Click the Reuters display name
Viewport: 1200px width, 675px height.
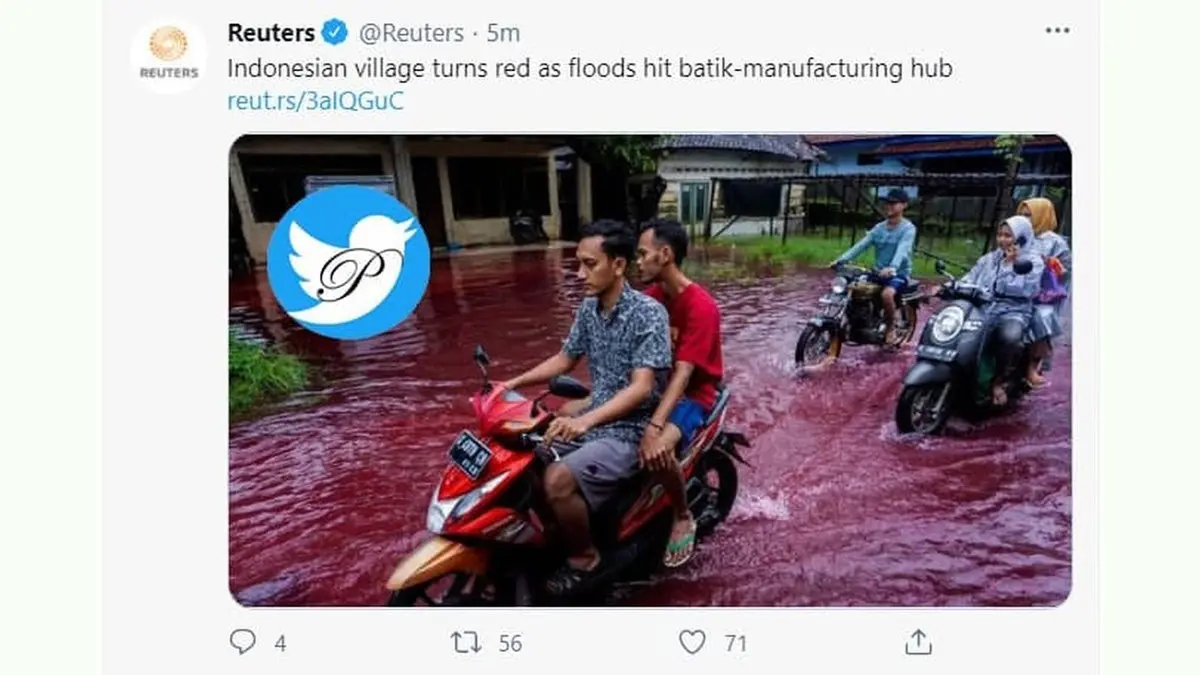click(271, 33)
